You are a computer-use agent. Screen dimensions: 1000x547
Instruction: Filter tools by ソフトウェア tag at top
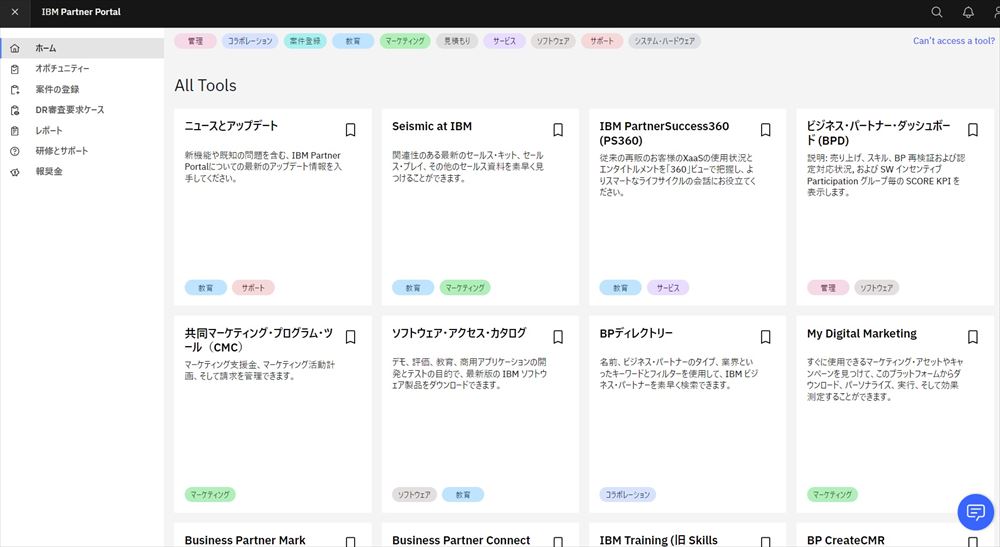(x=553, y=41)
